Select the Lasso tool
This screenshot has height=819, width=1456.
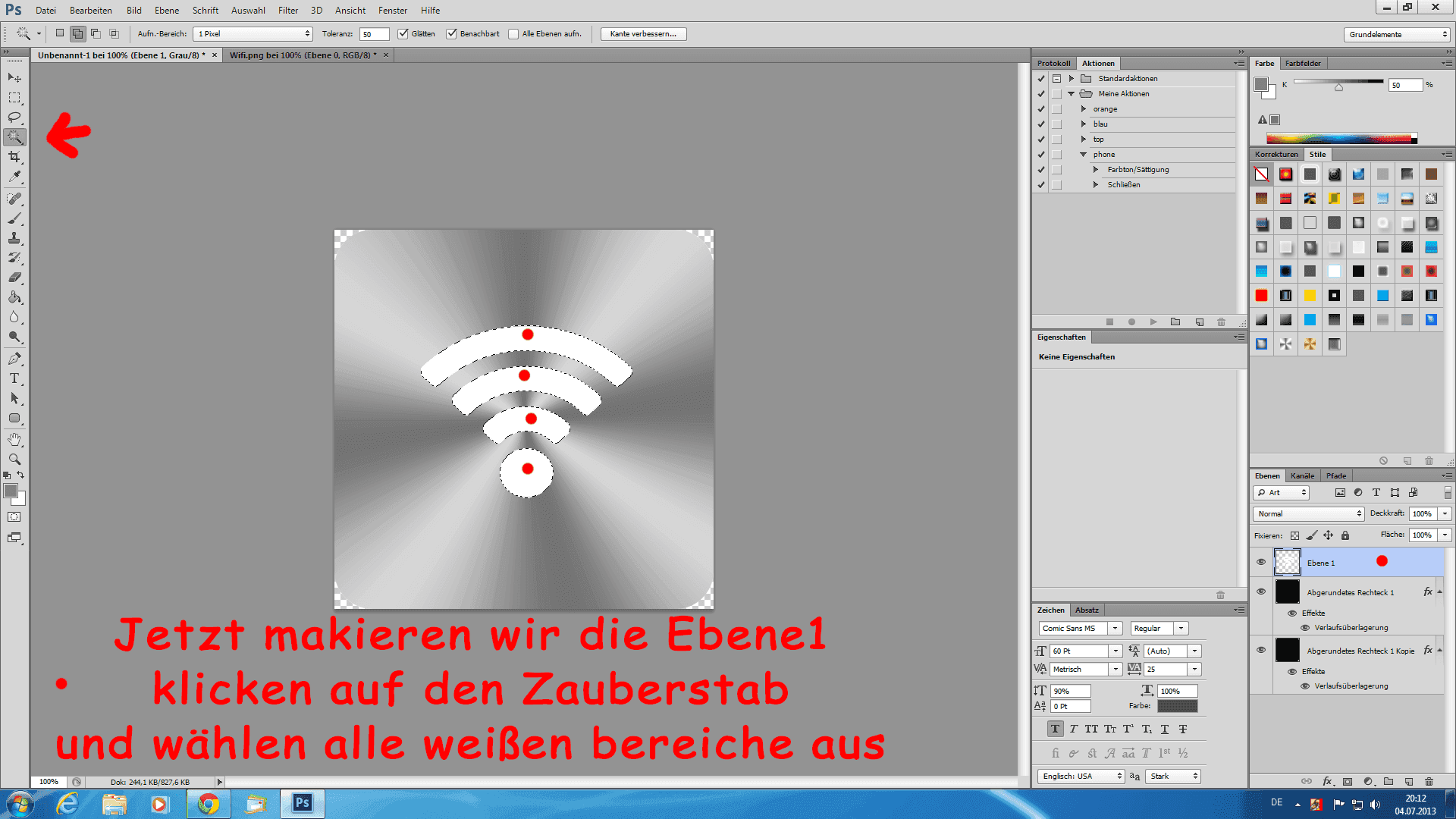(x=14, y=118)
